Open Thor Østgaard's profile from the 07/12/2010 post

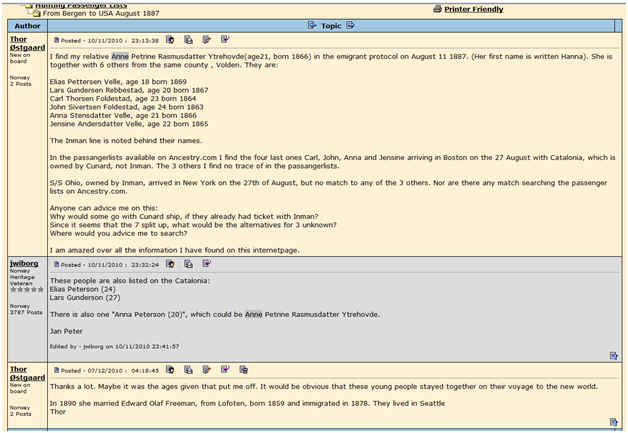(x=27, y=374)
